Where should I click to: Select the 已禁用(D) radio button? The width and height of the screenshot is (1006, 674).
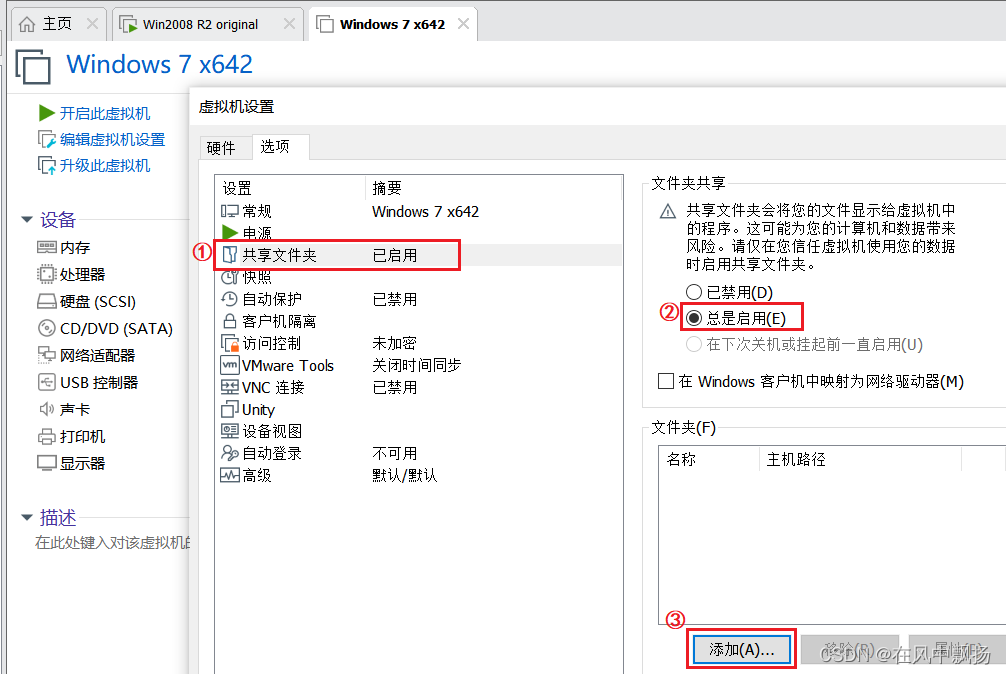[x=694, y=292]
